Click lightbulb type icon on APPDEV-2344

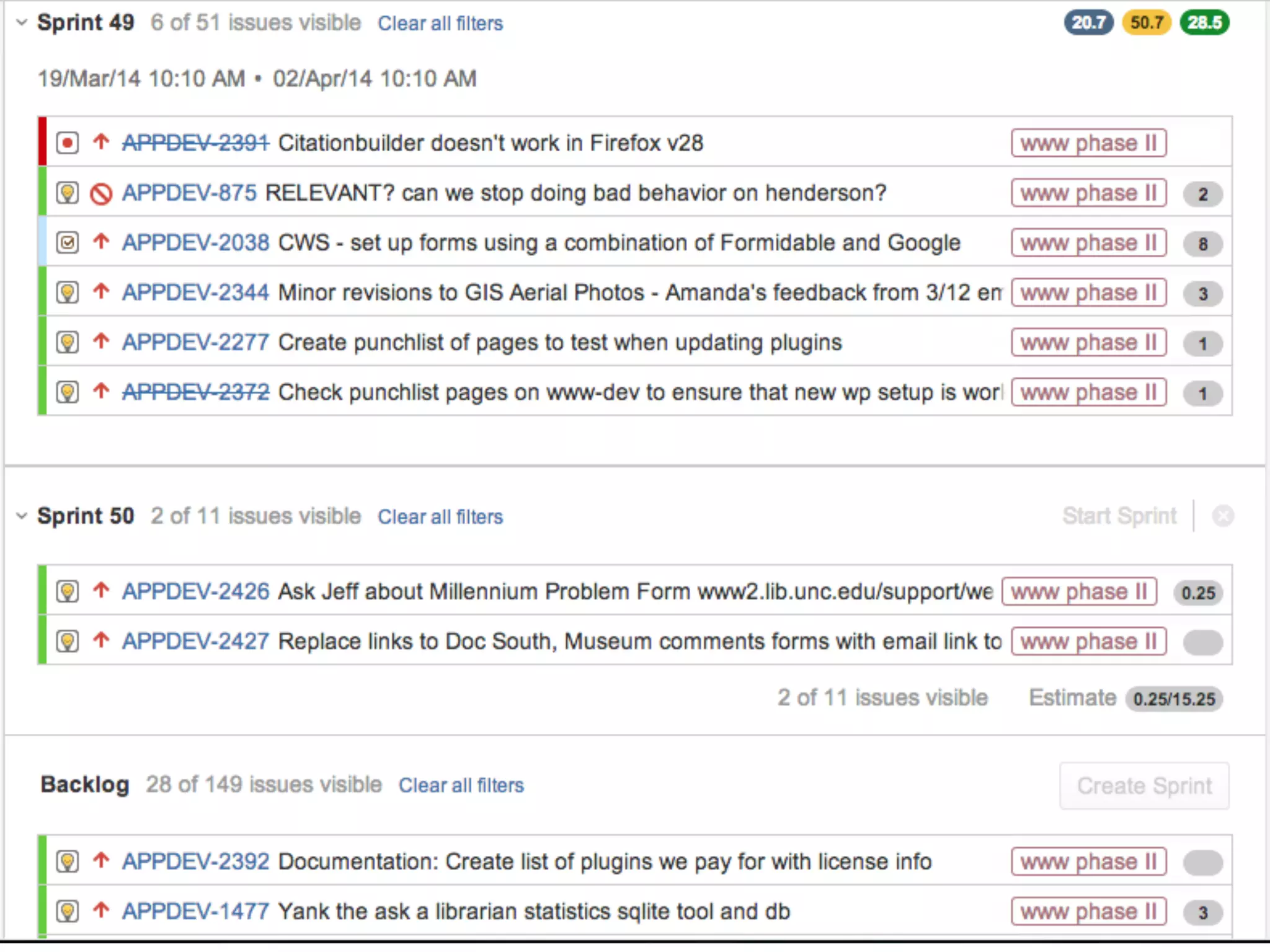pos(67,293)
